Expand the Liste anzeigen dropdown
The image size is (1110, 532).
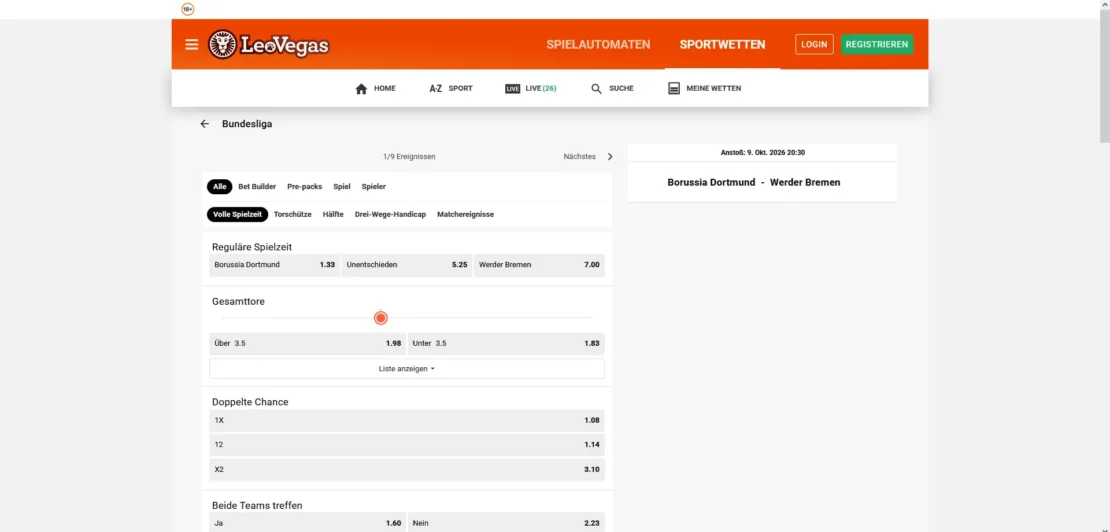coord(407,369)
